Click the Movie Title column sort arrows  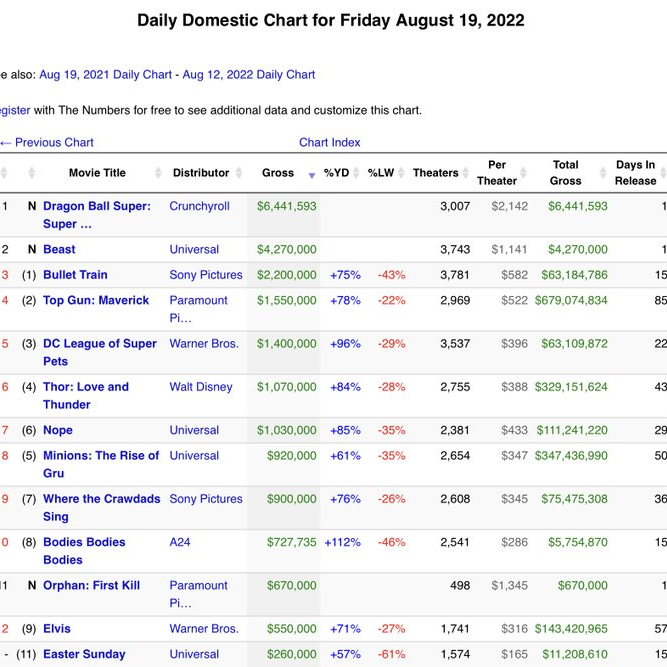[x=158, y=173]
